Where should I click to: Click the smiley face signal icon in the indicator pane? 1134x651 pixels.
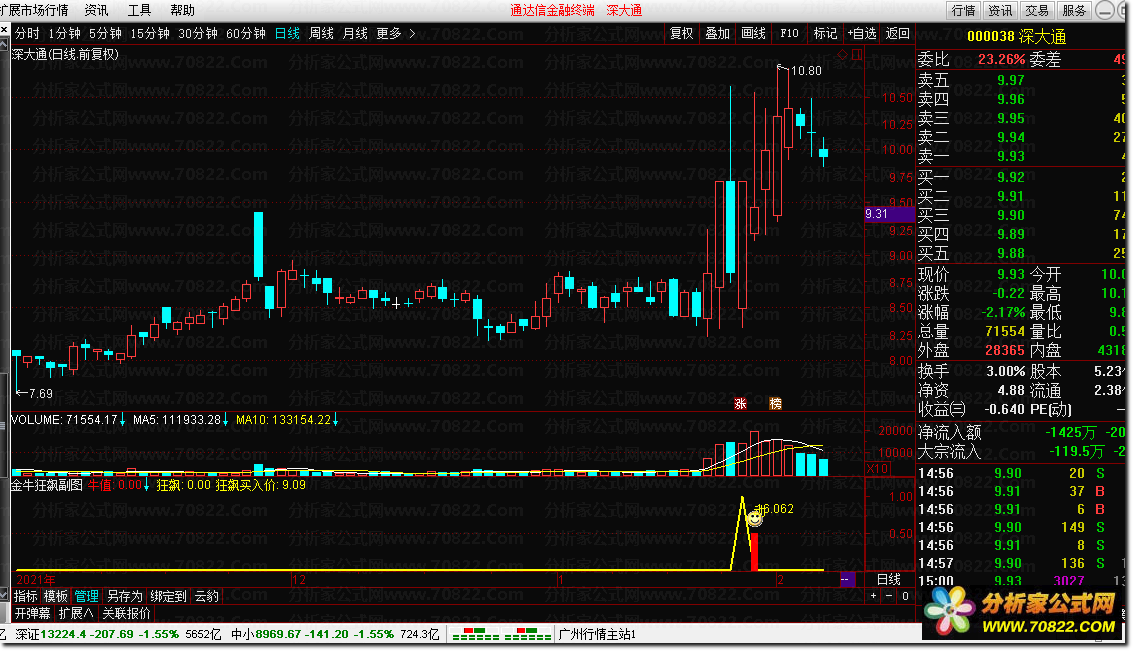754,518
